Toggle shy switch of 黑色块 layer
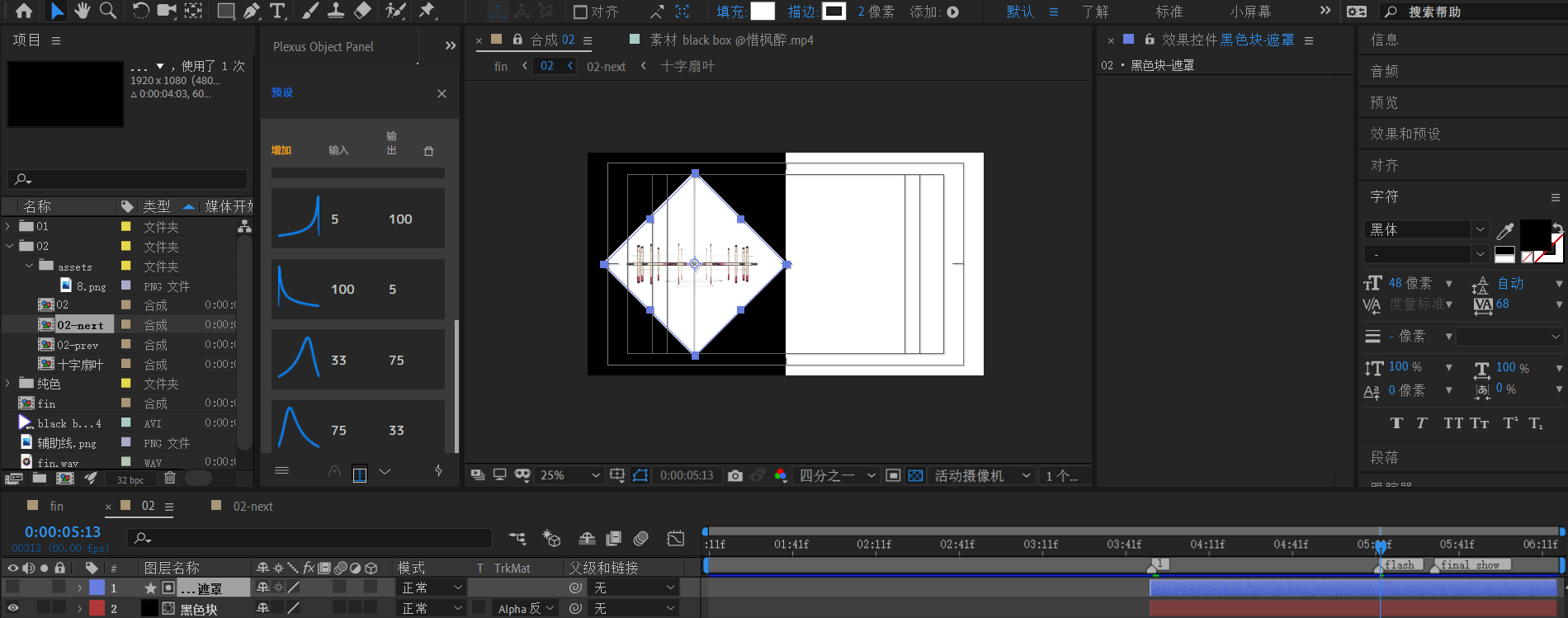Viewport: 1568px width, 618px height. click(263, 608)
